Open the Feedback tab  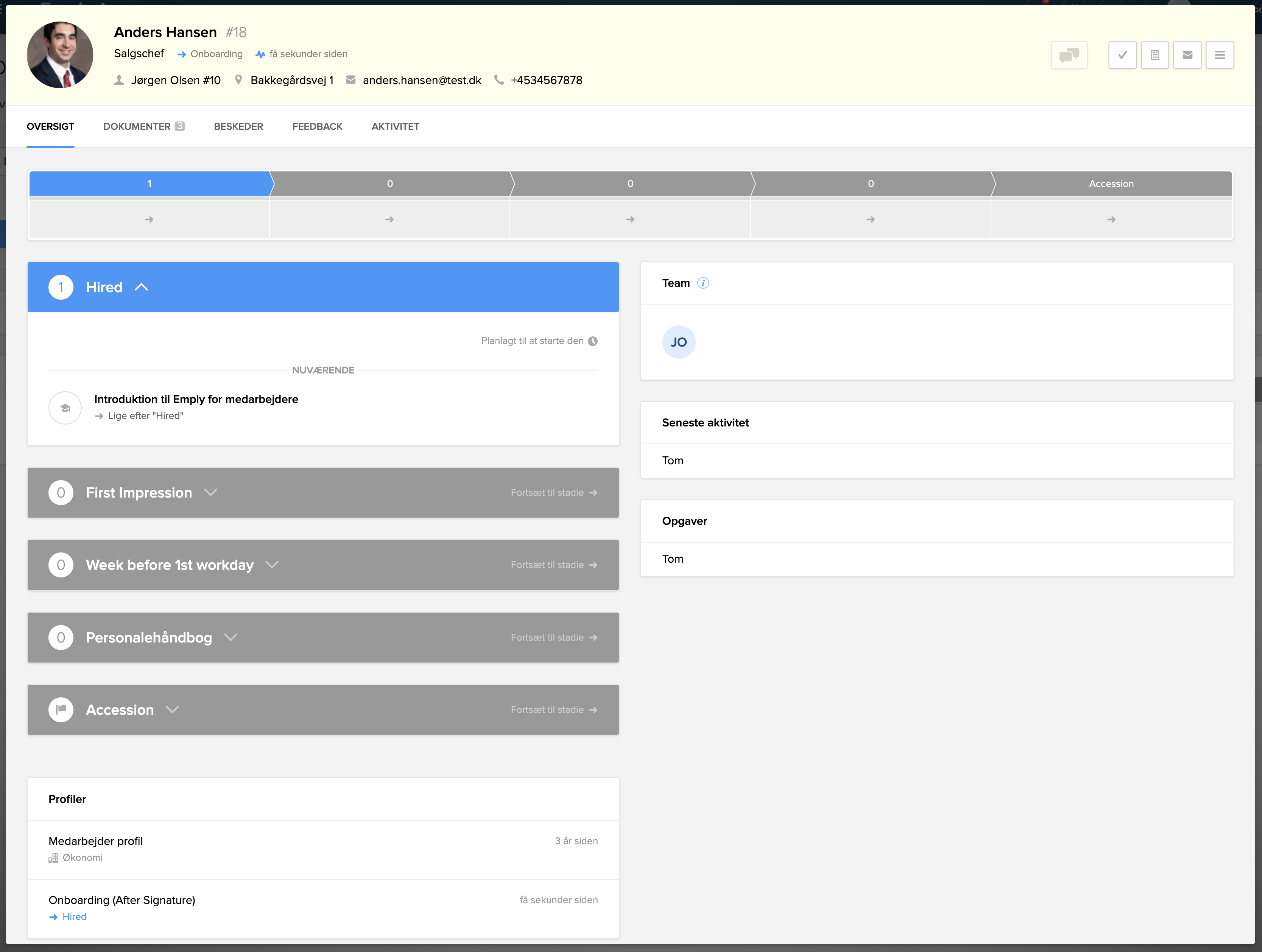click(x=317, y=127)
